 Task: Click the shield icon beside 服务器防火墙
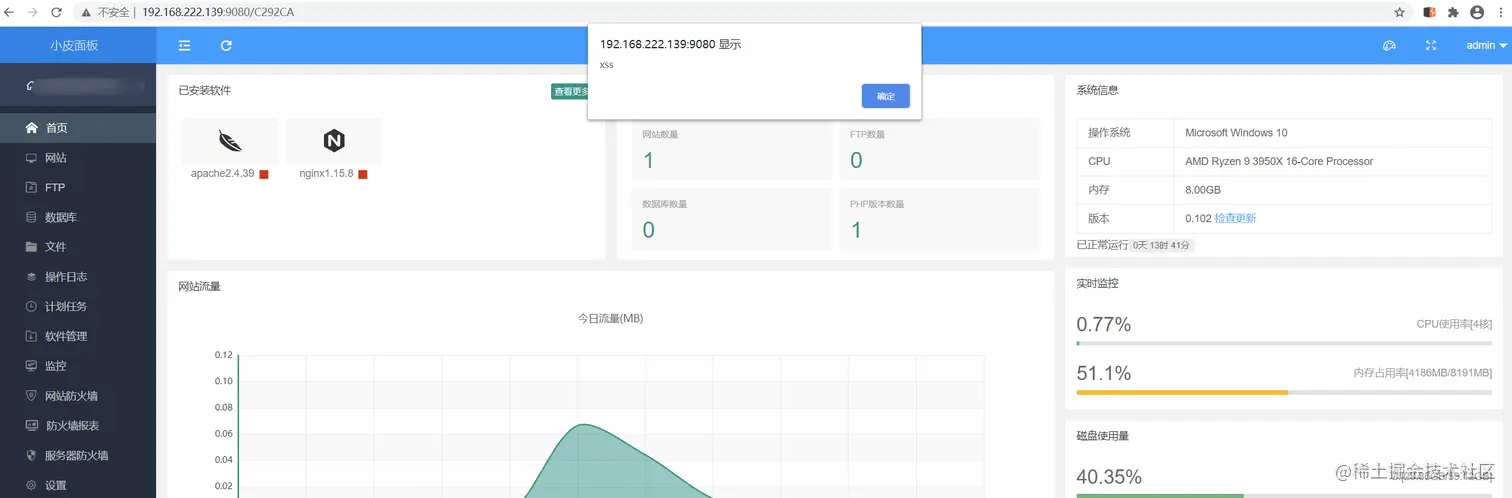[31, 455]
